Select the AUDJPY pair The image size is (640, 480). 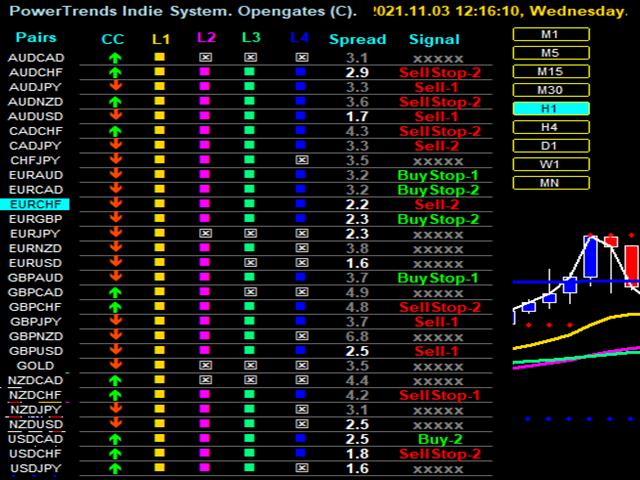tap(35, 87)
